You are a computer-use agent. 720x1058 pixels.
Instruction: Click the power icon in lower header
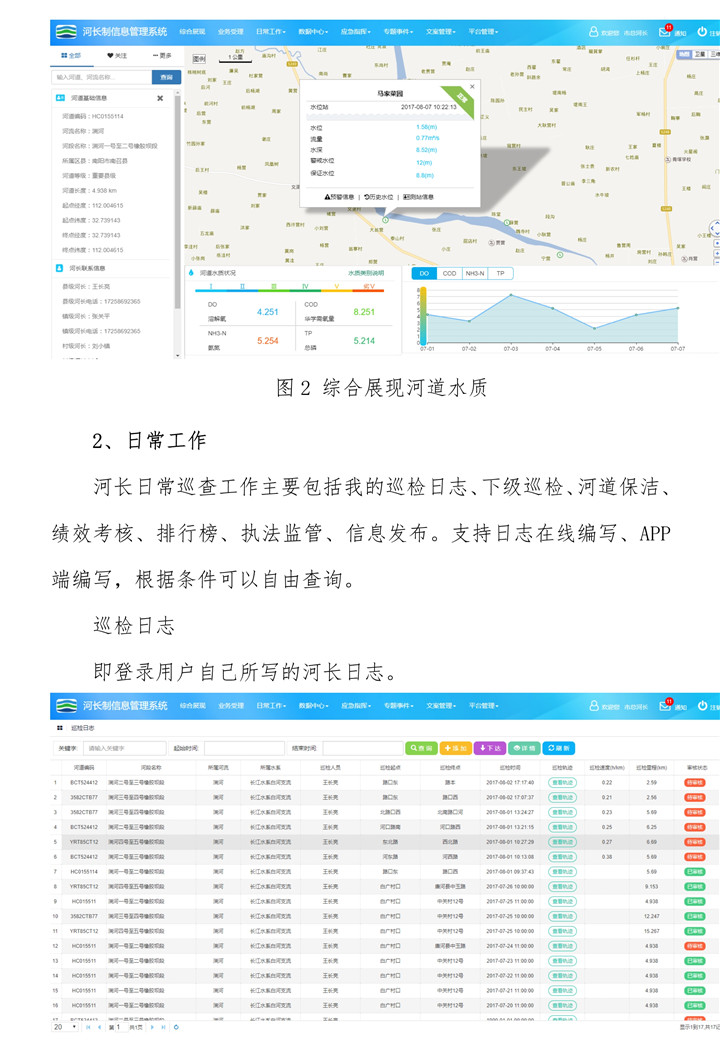click(702, 705)
